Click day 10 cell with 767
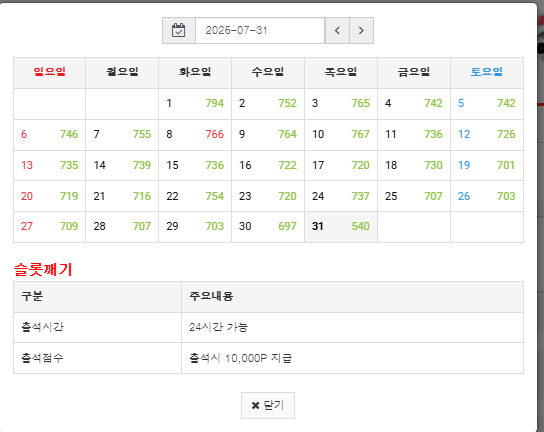Image resolution: width=544 pixels, height=432 pixels. pyautogui.click(x=341, y=135)
